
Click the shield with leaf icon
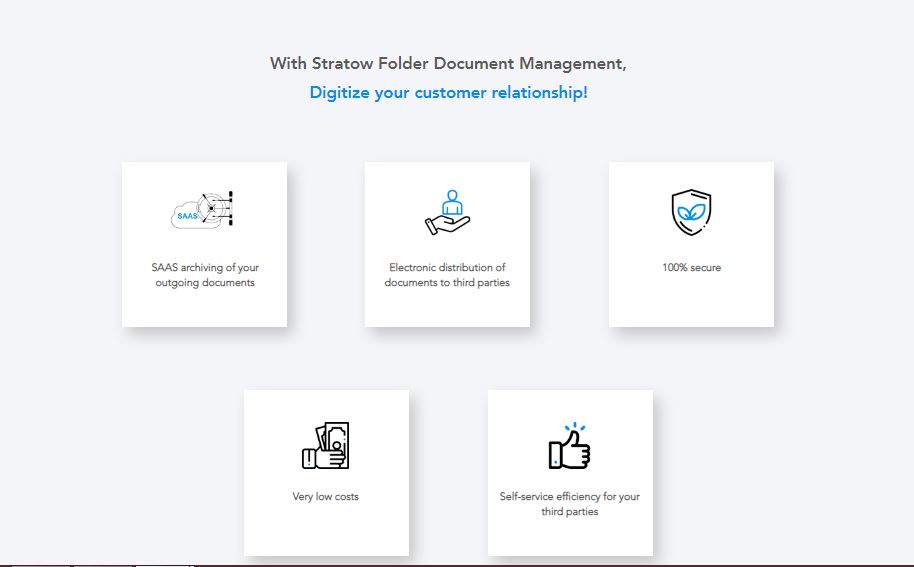coord(691,212)
